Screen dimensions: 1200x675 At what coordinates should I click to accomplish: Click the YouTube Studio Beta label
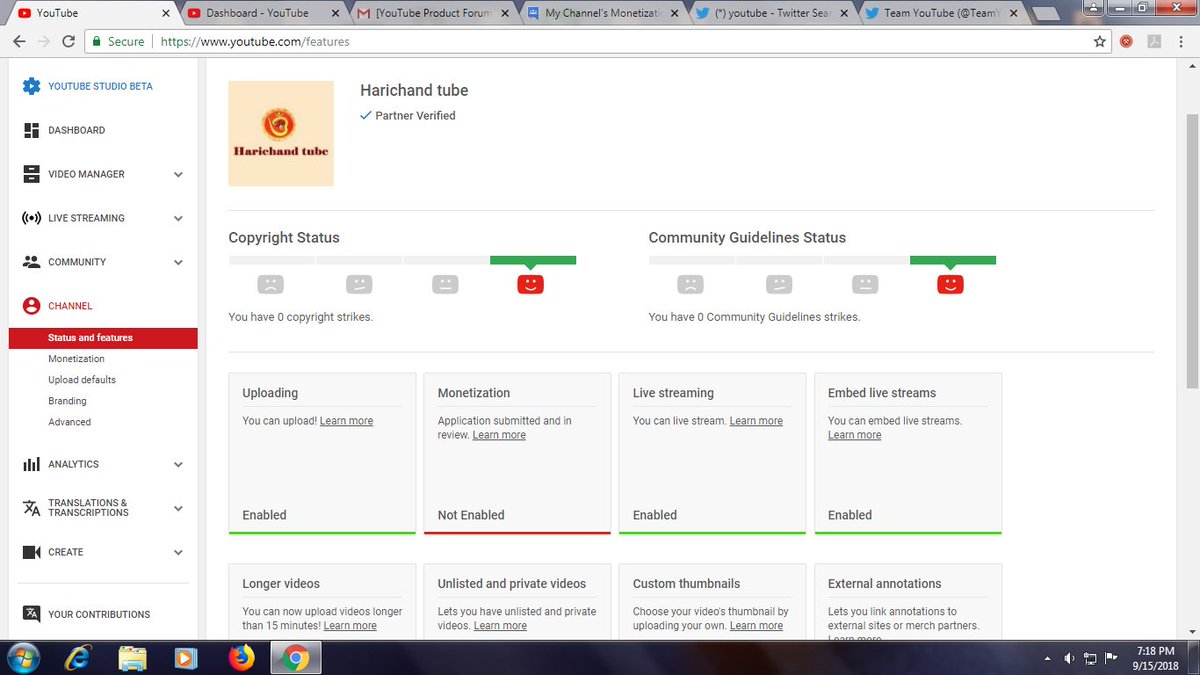point(101,86)
